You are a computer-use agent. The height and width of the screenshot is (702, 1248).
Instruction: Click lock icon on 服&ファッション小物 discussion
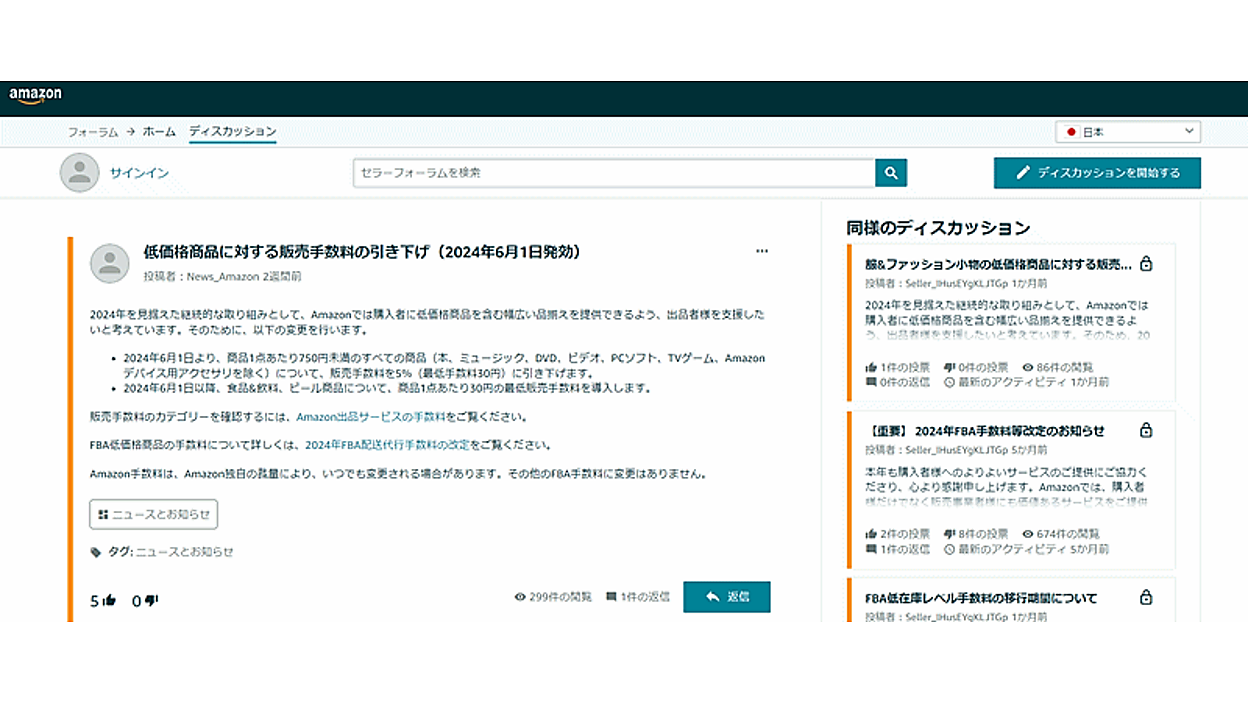point(1146,264)
